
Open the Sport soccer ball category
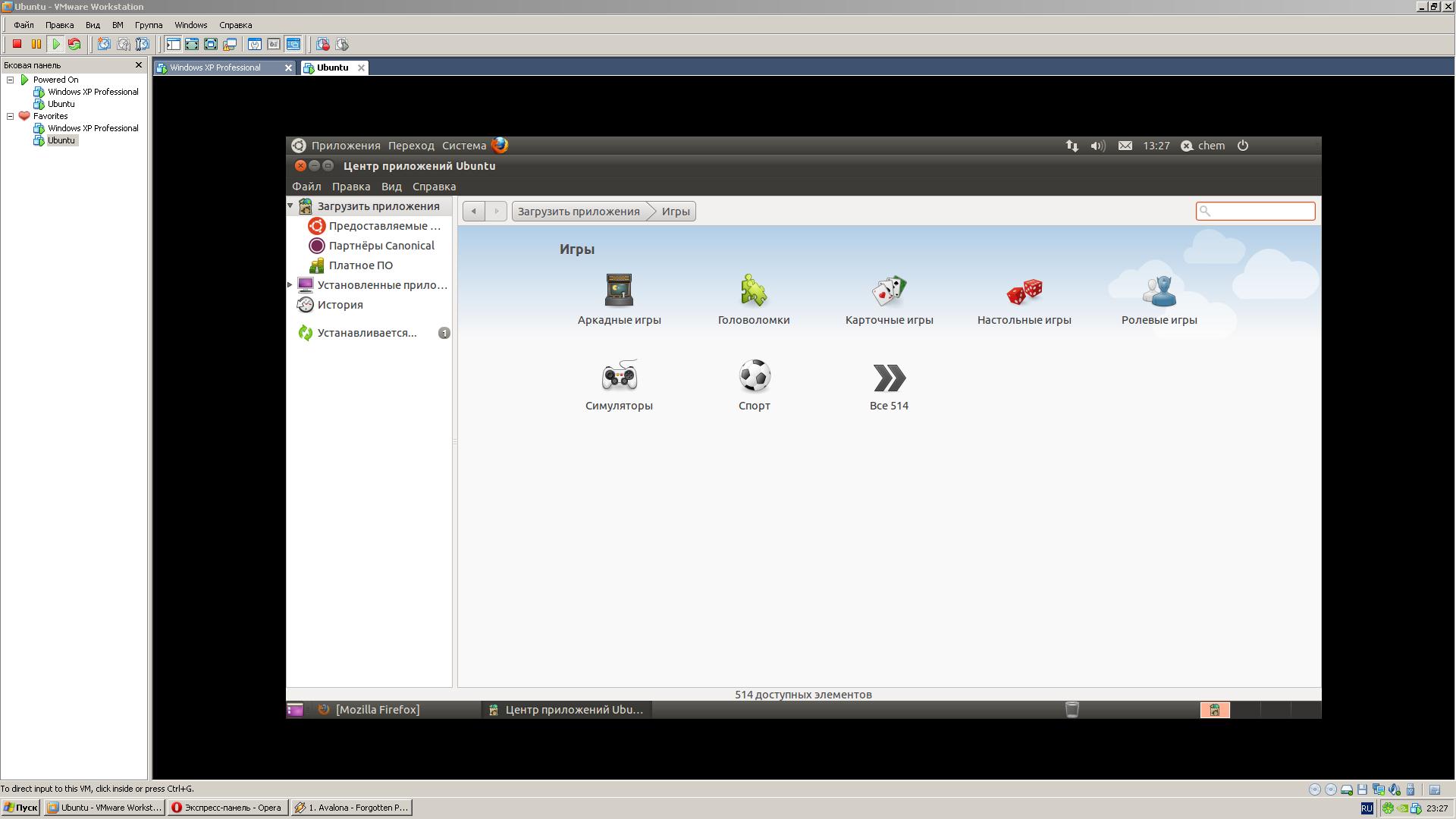coord(754,376)
